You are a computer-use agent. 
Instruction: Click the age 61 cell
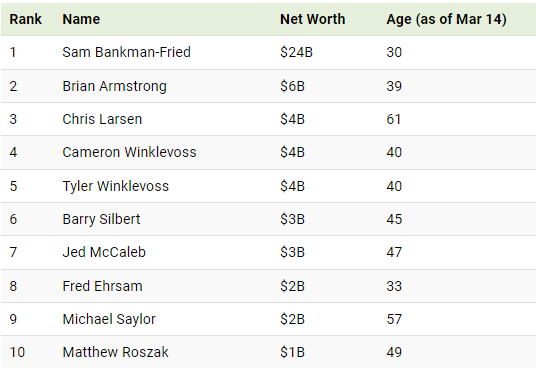(393, 119)
